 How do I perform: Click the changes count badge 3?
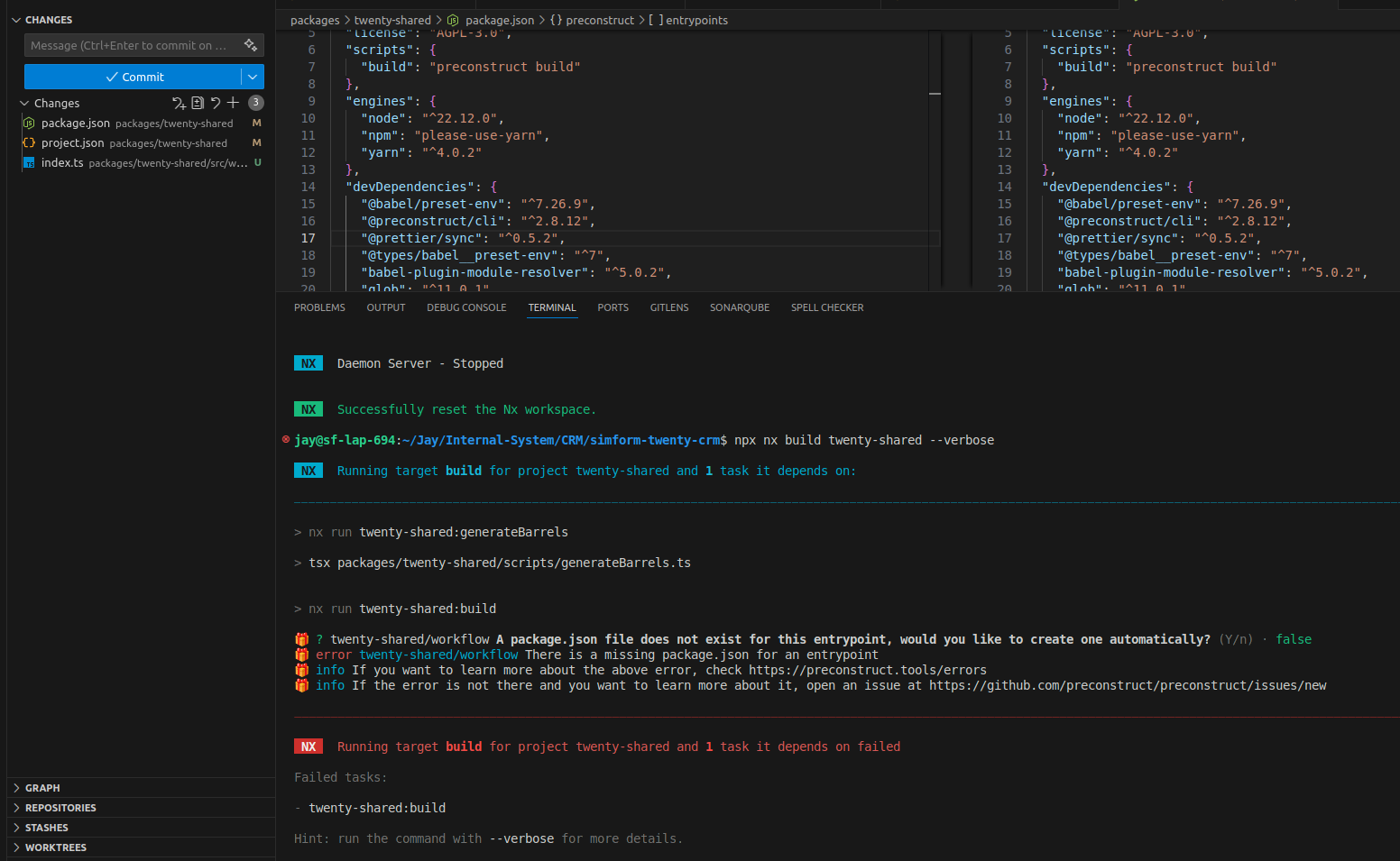tap(256, 103)
